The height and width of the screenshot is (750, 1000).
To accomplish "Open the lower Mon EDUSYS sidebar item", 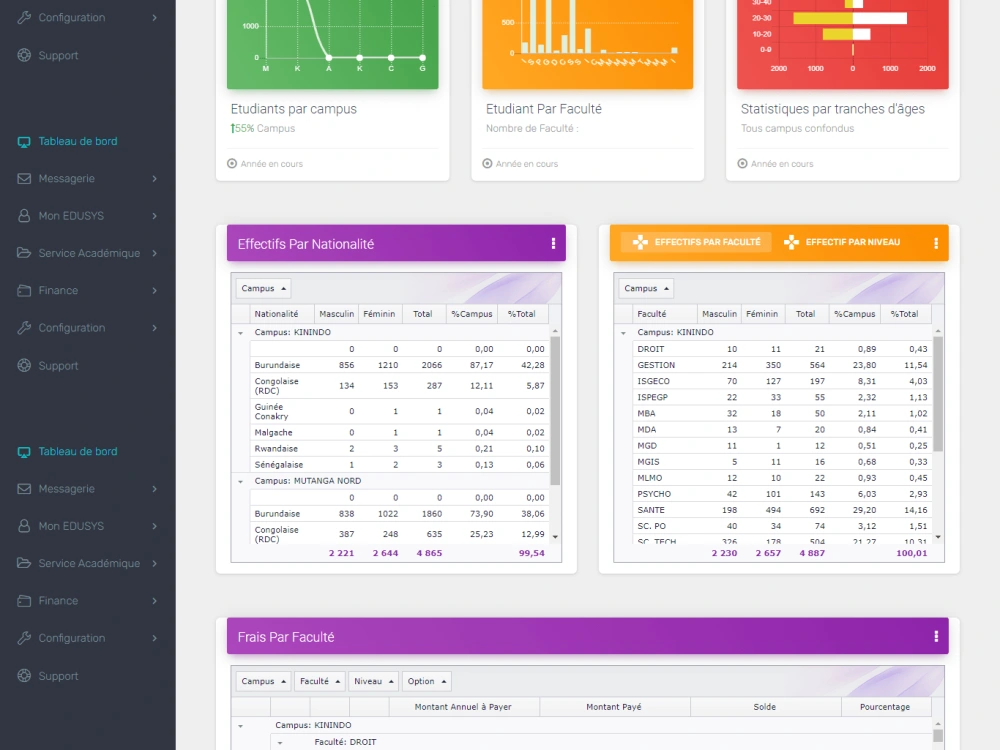I will point(87,526).
